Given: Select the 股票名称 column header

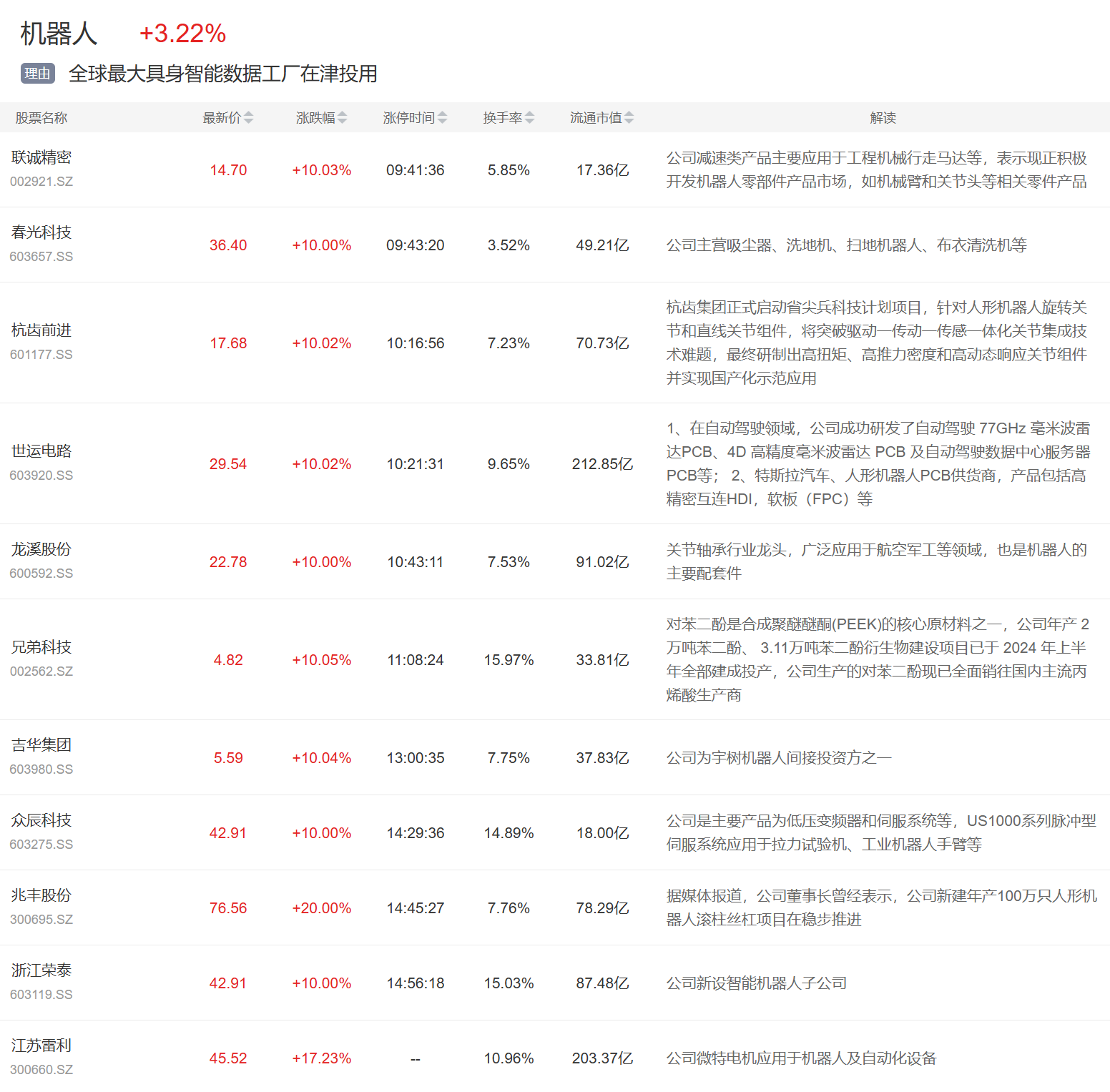Looking at the screenshot, I should click(41, 118).
